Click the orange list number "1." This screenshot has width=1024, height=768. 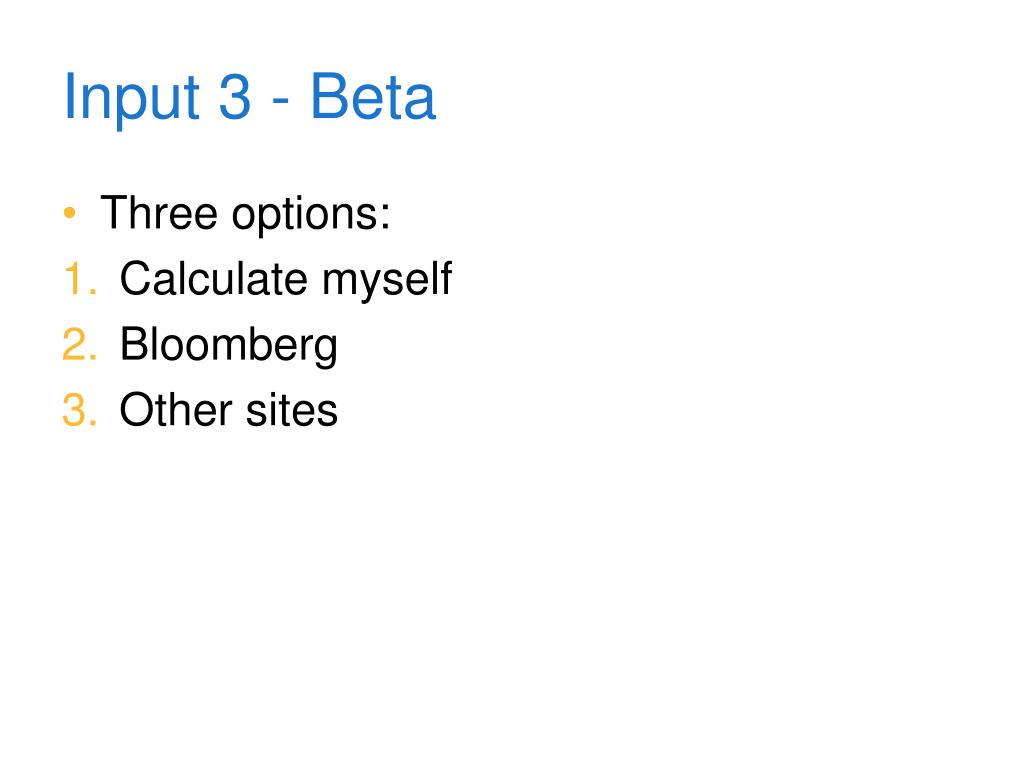click(80, 278)
